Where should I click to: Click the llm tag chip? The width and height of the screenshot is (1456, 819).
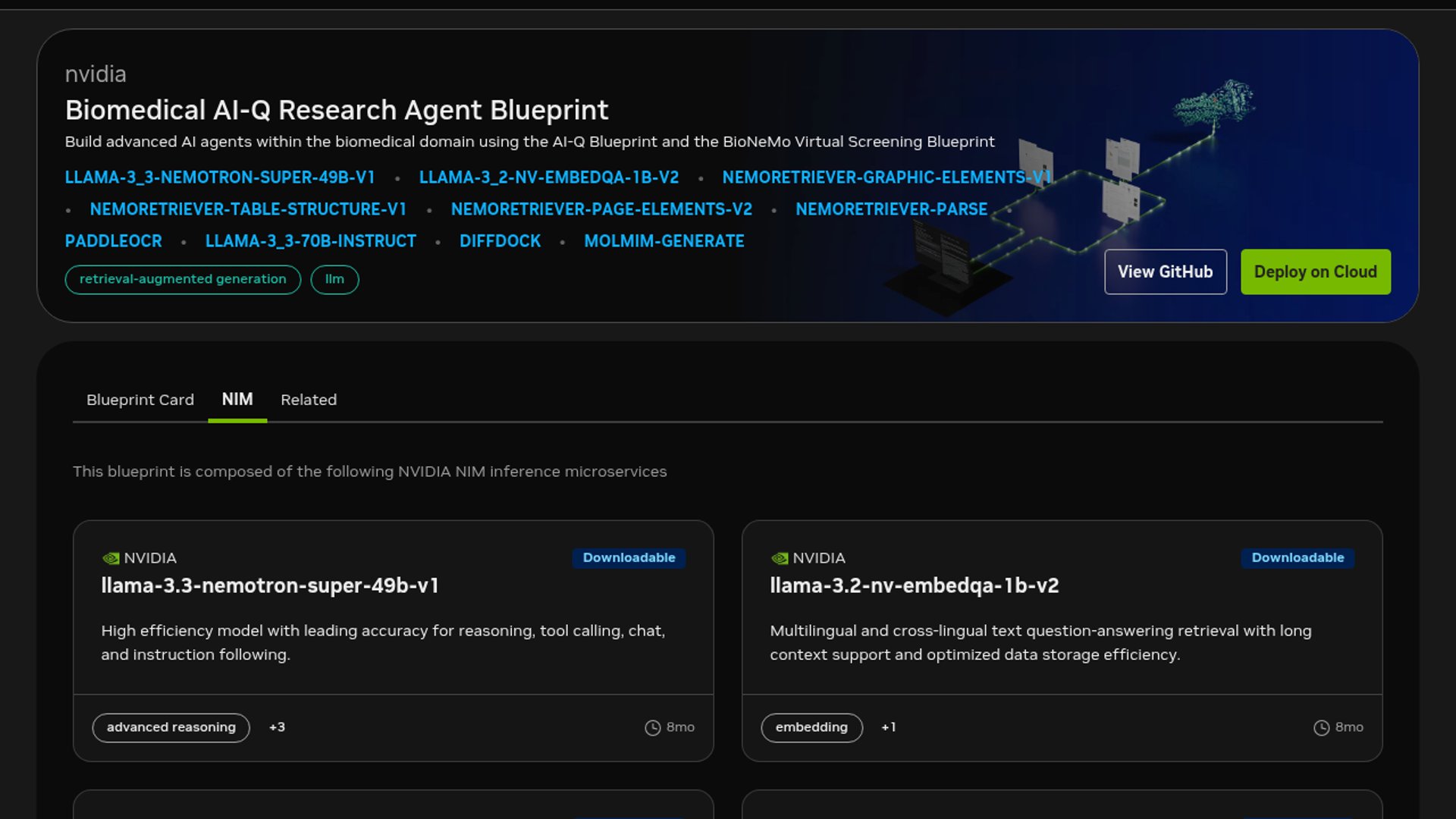click(x=334, y=280)
